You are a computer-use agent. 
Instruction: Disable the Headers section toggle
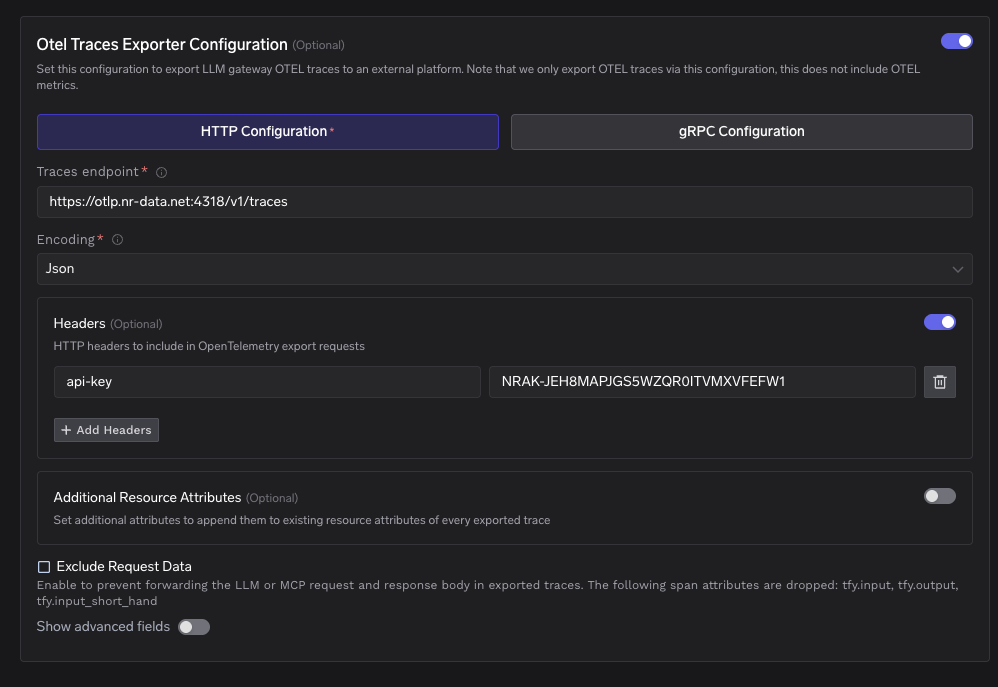point(939,322)
